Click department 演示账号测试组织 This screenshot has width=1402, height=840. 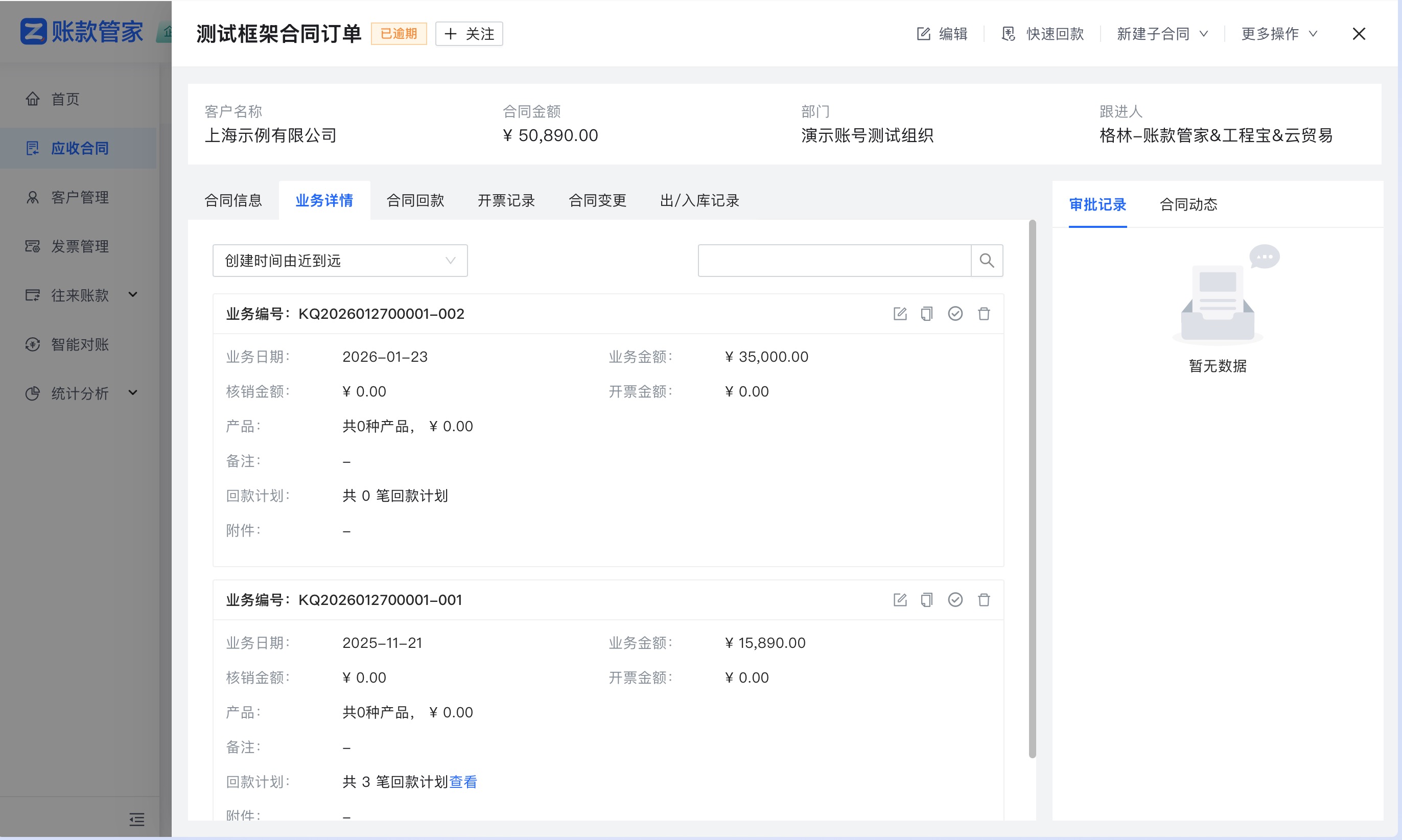[x=867, y=136]
